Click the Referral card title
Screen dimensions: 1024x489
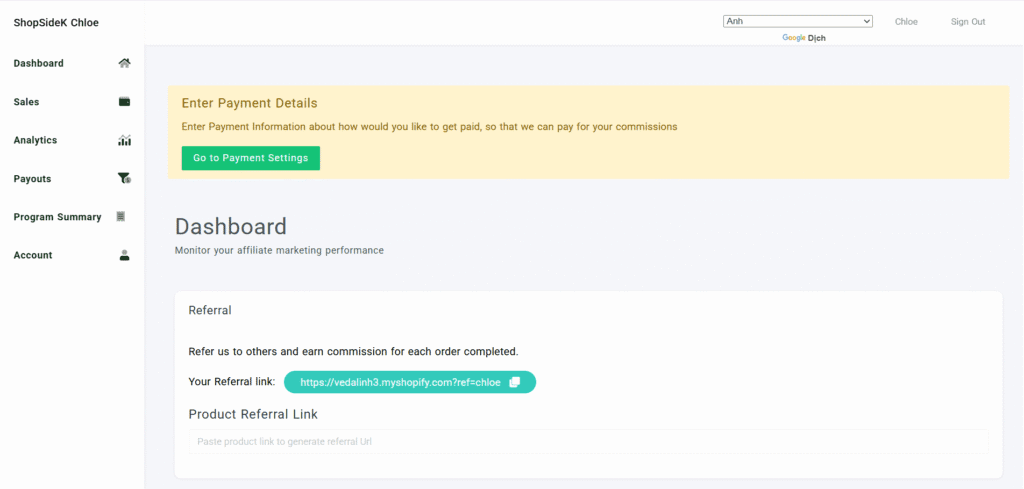pyautogui.click(x=210, y=311)
